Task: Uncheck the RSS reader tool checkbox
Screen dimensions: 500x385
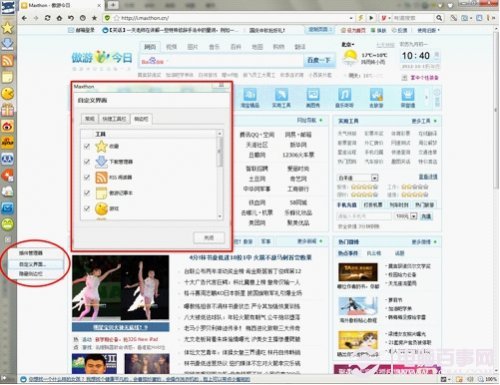Action: pos(87,177)
